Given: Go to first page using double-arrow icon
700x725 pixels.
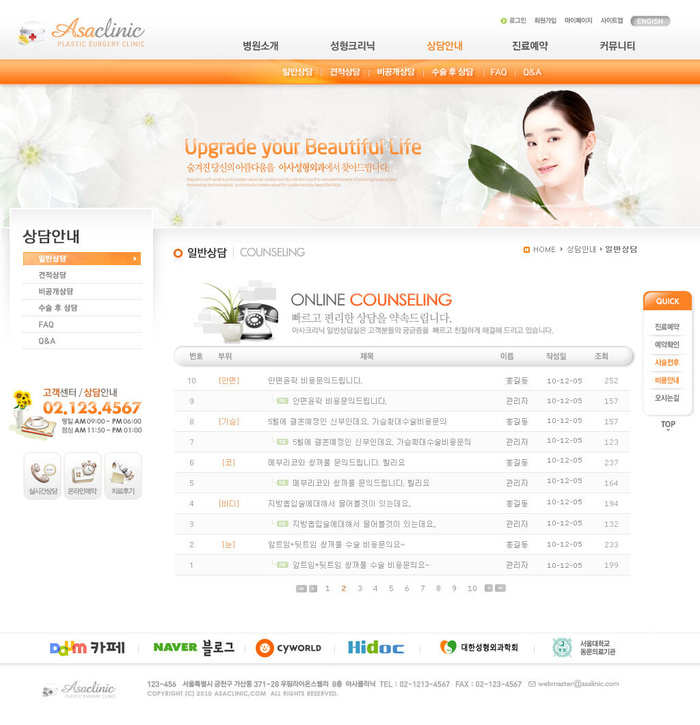Looking at the screenshot, I should [x=300, y=588].
